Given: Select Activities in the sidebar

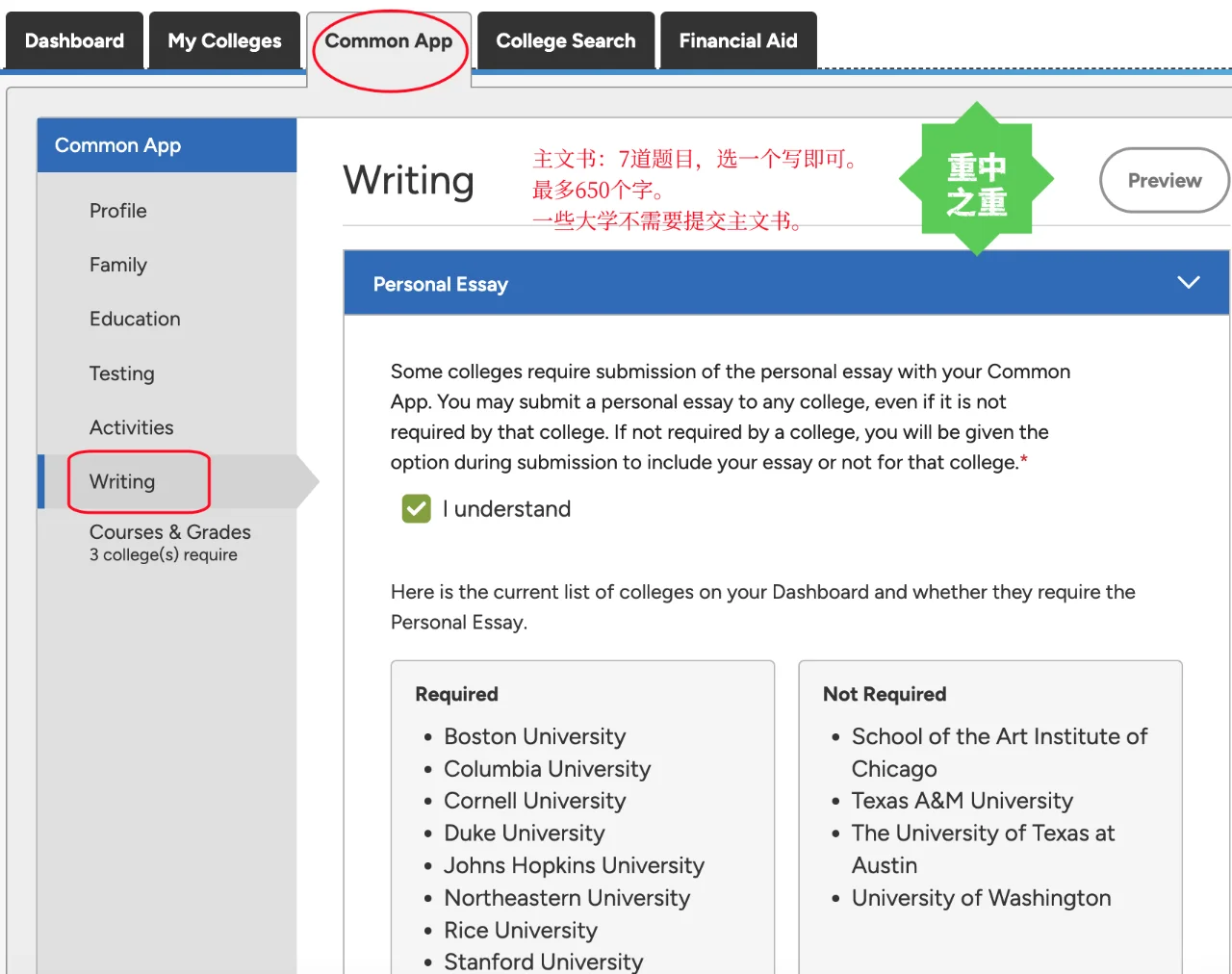Looking at the screenshot, I should pyautogui.click(x=131, y=427).
